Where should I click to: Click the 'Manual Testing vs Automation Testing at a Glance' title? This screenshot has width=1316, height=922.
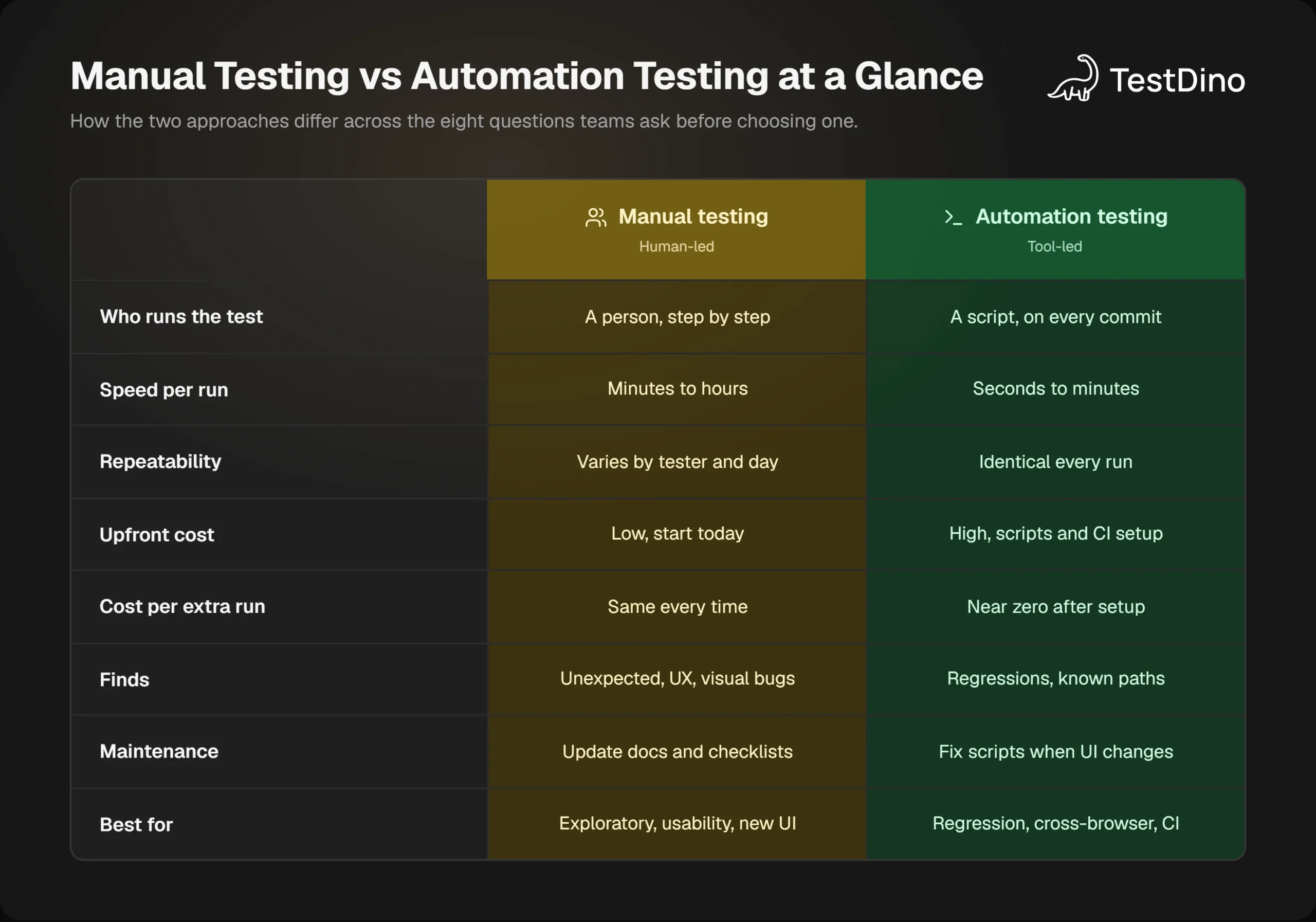tap(526, 76)
